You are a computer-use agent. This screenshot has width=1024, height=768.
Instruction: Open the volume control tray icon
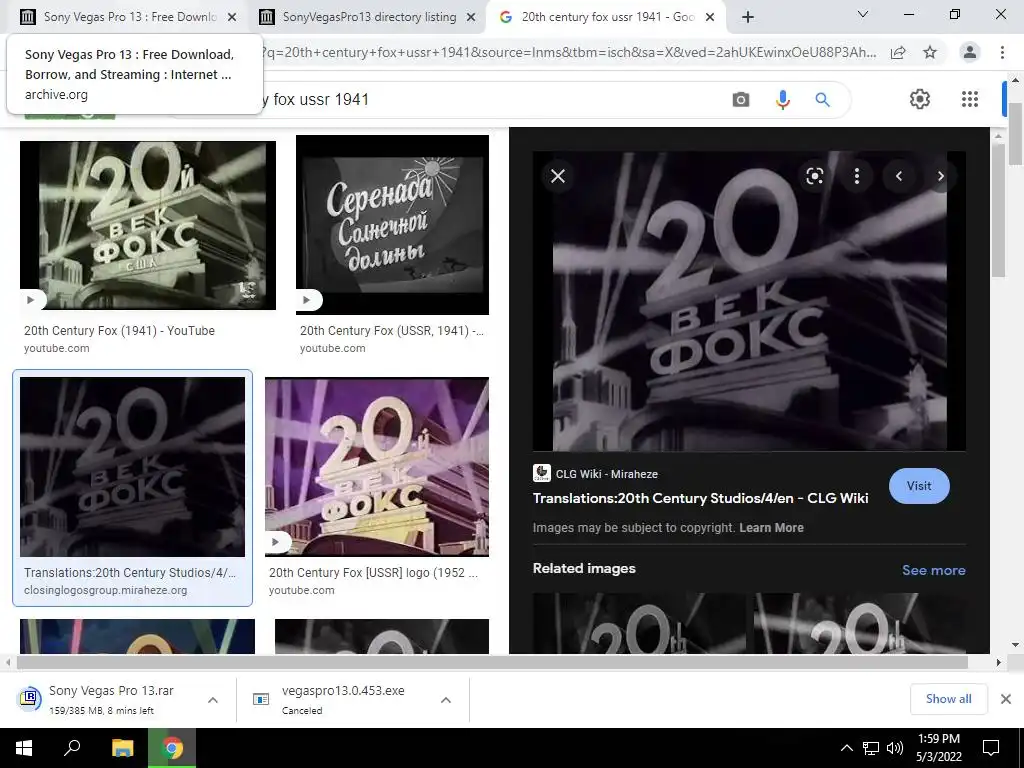[895, 748]
